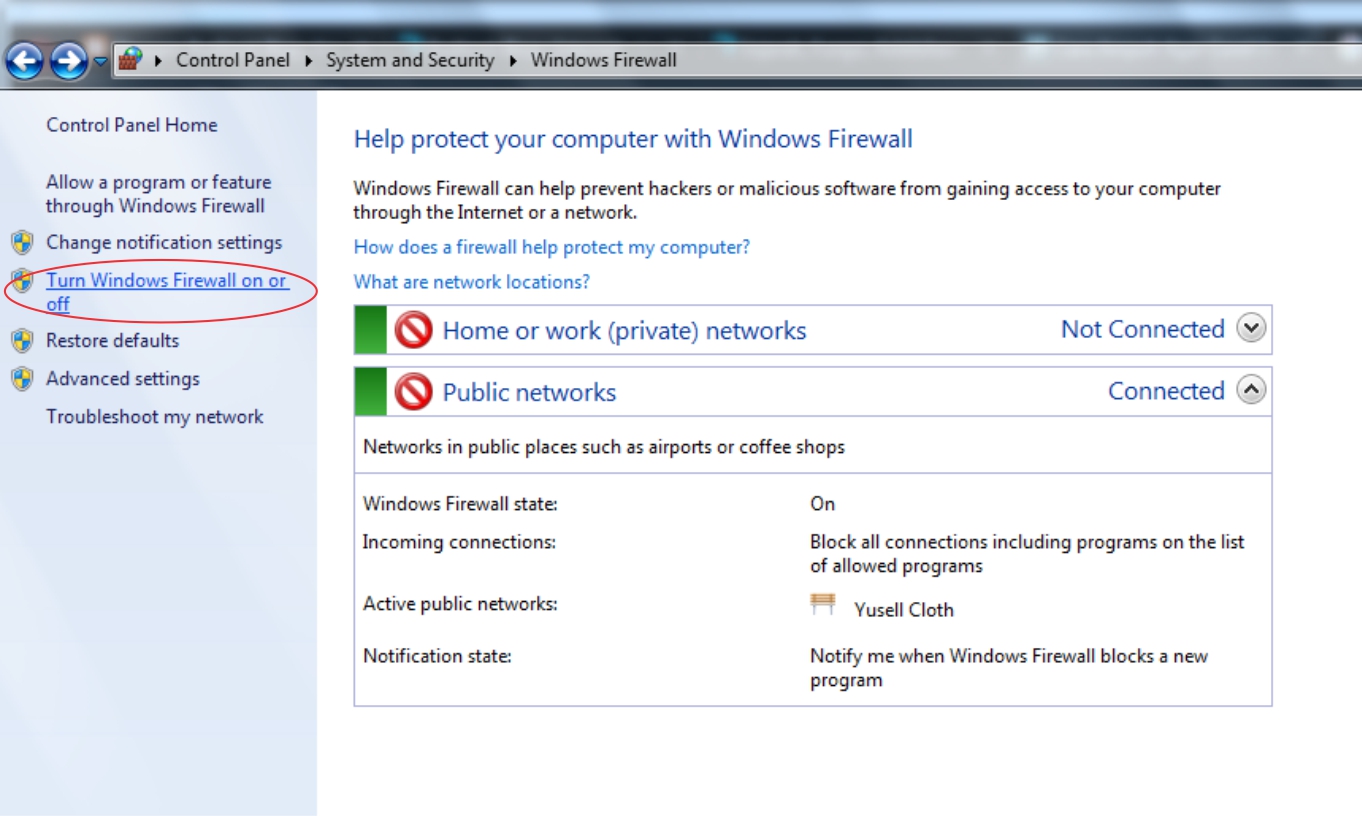Open the arrow before Control Panel breadcrumb

tap(158, 61)
